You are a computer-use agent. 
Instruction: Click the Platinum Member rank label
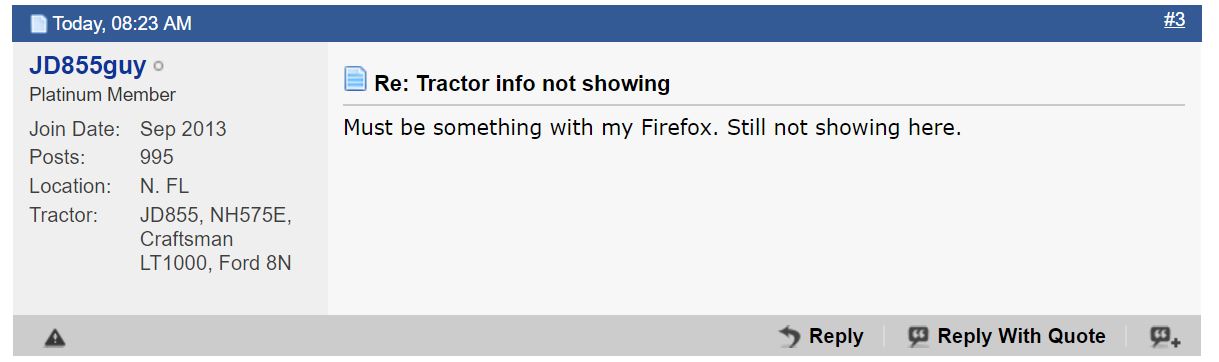(102, 95)
